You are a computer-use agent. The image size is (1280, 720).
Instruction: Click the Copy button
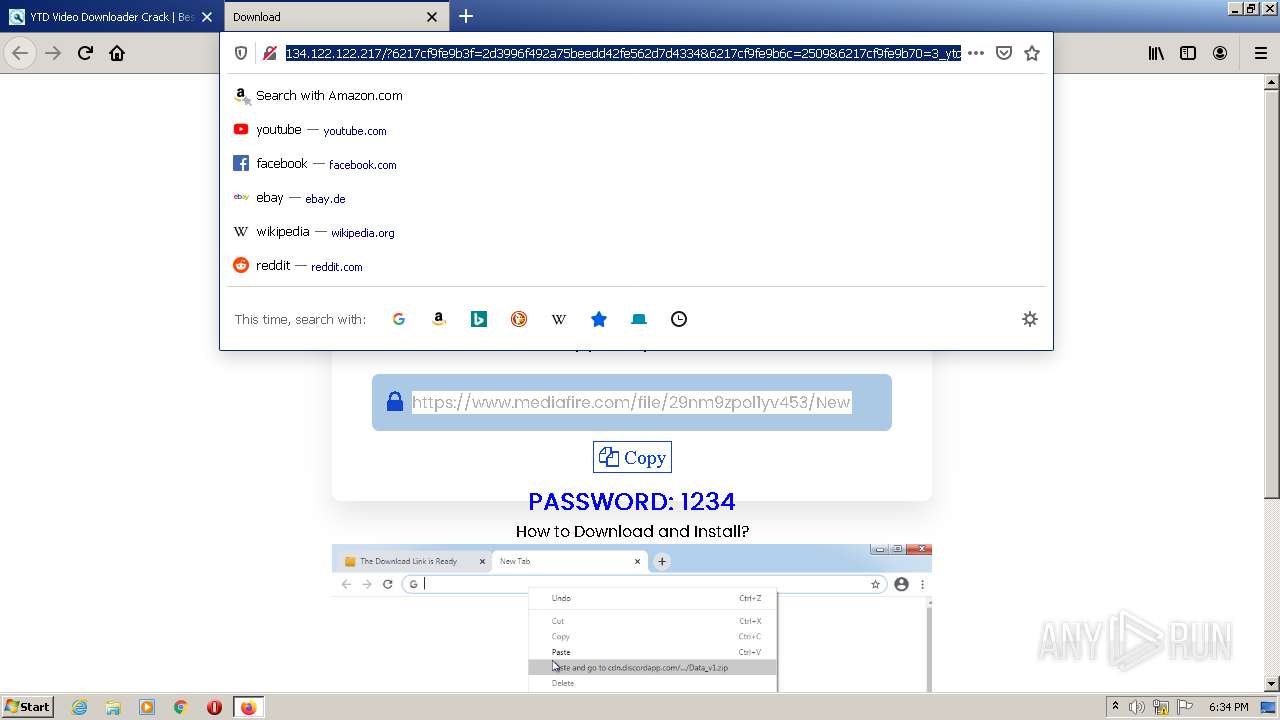pos(632,457)
